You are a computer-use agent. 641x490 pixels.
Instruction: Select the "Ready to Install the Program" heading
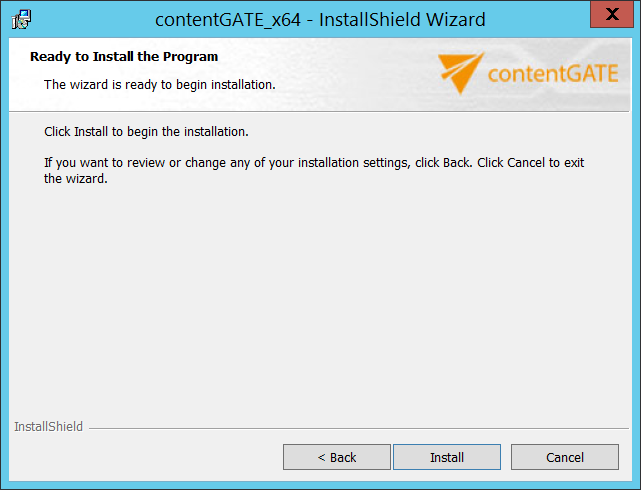tap(124, 57)
